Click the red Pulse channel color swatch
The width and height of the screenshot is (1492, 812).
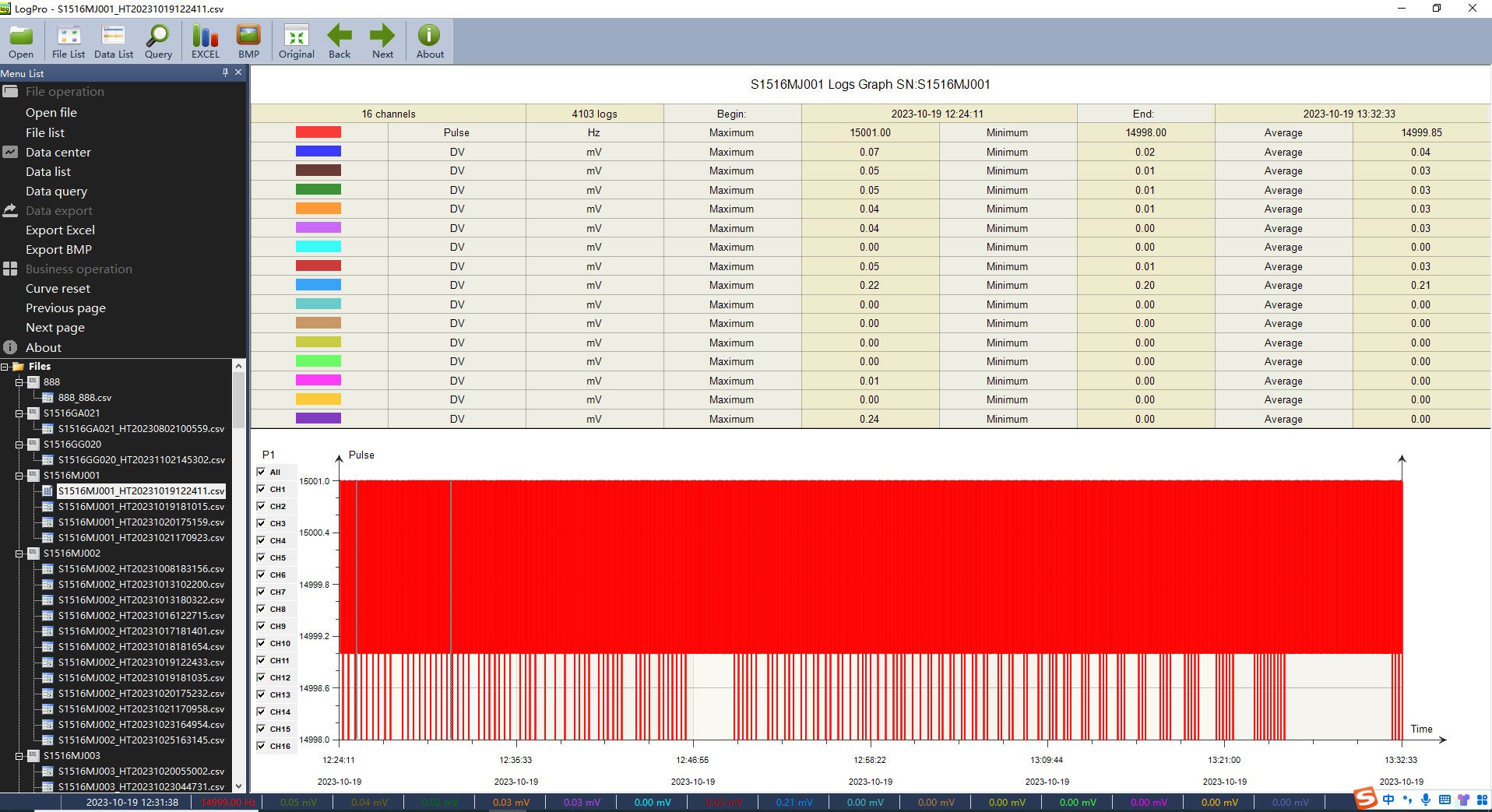[318, 132]
